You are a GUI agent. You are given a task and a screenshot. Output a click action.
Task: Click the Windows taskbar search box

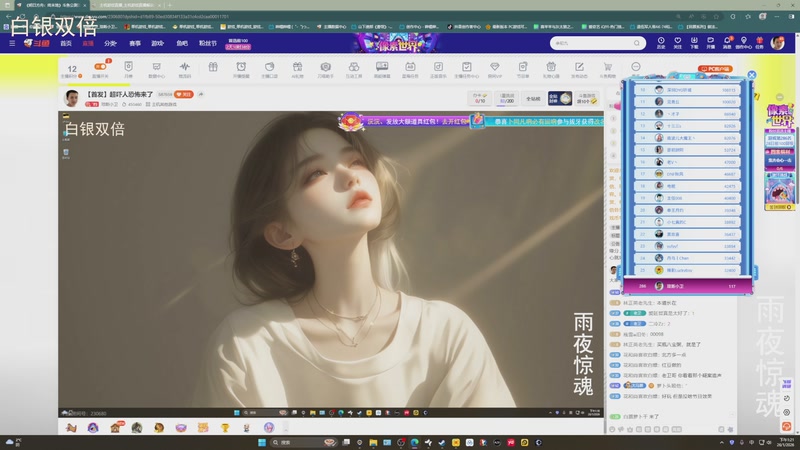tap(295, 442)
